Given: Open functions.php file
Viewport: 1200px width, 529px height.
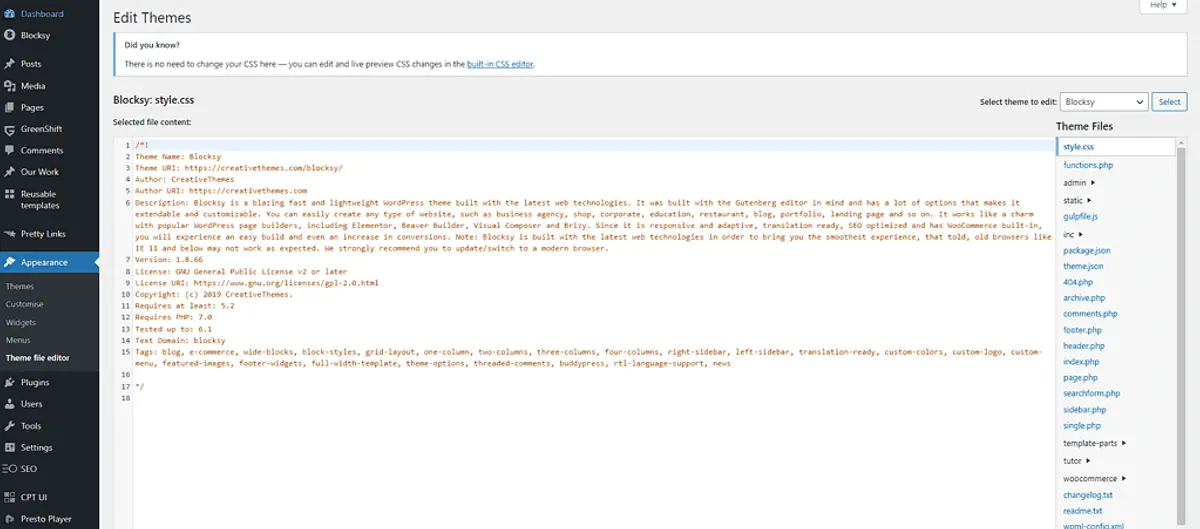Looking at the screenshot, I should pyautogui.click(x=1088, y=165).
